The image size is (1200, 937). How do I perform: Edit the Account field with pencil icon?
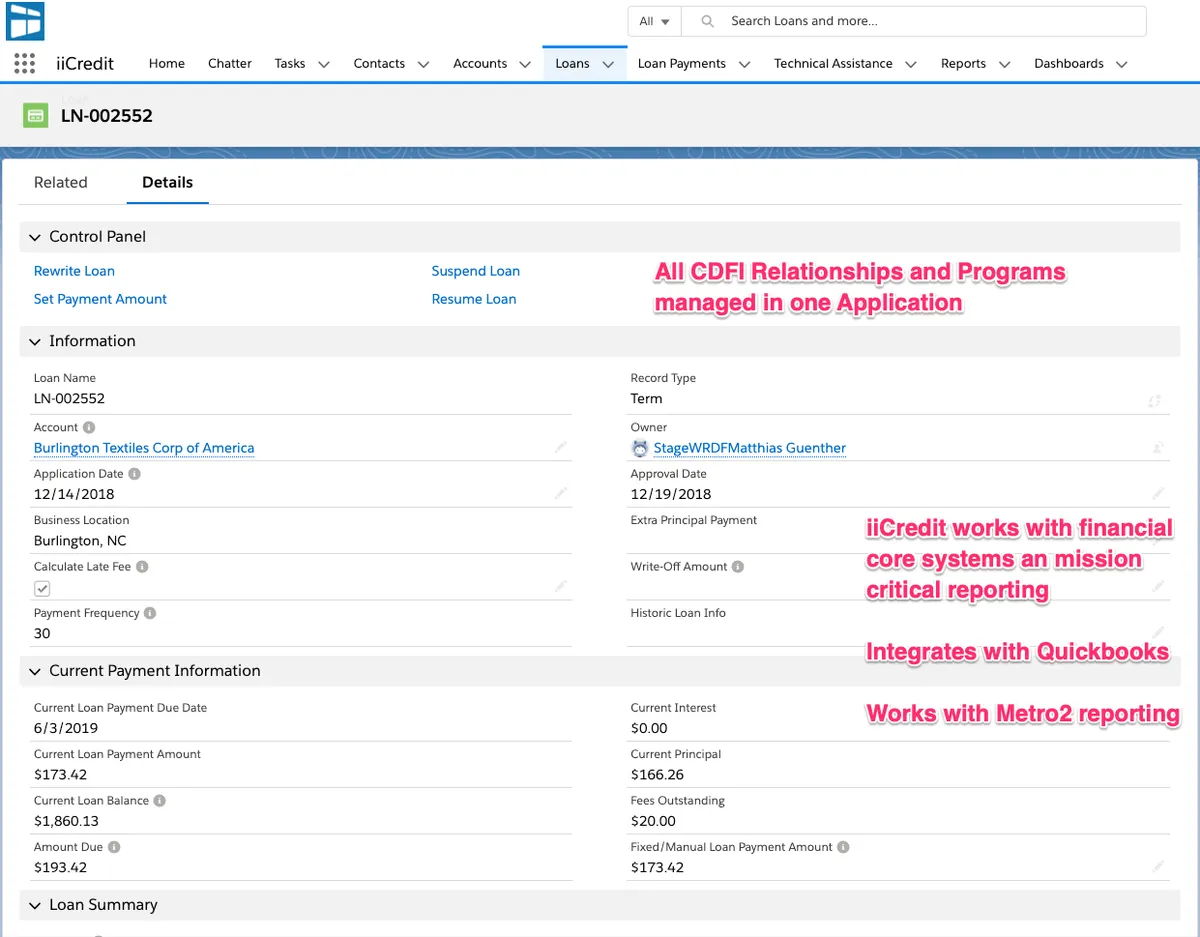[x=561, y=447]
